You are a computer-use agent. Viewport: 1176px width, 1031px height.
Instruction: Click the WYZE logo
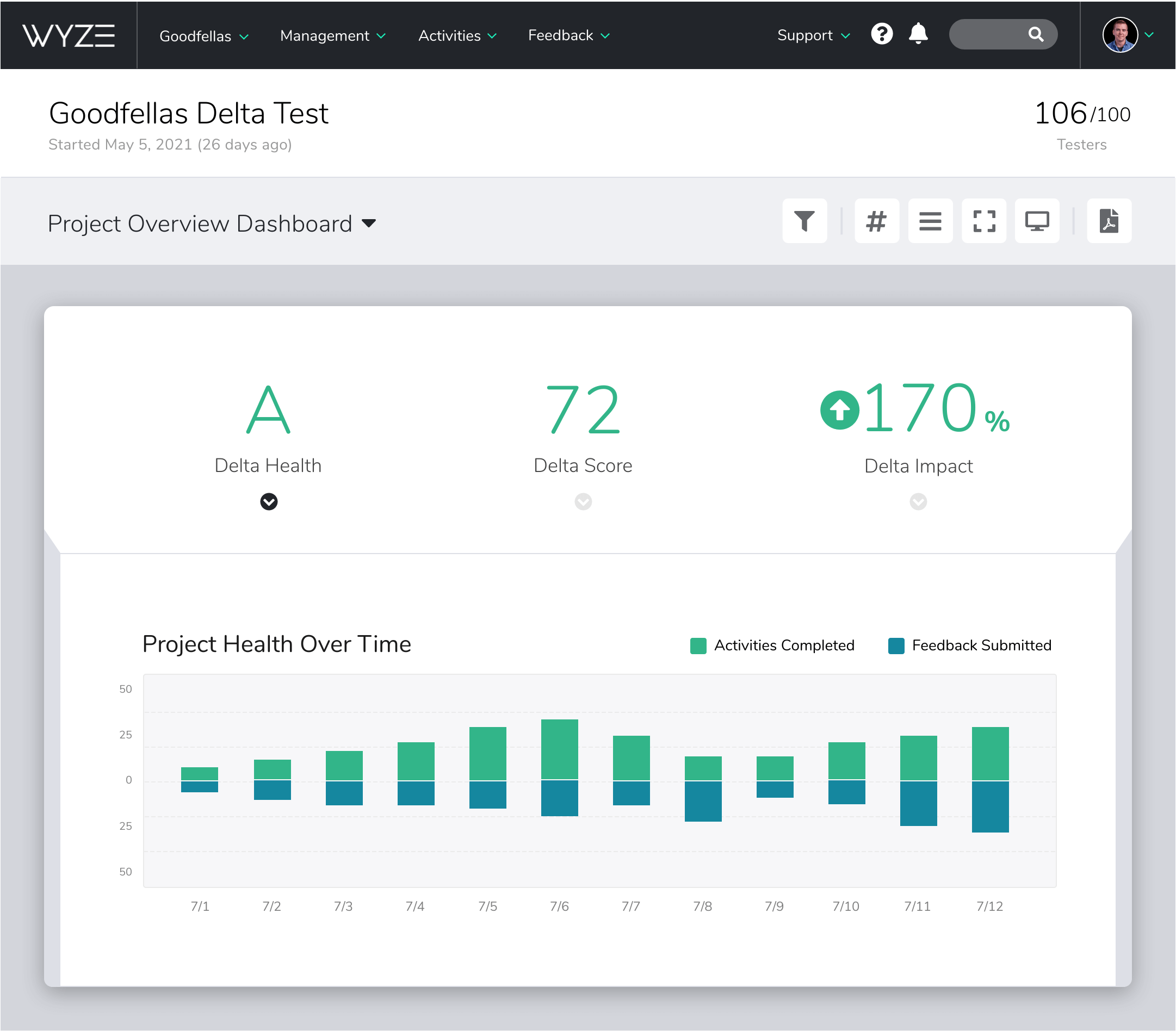69,35
